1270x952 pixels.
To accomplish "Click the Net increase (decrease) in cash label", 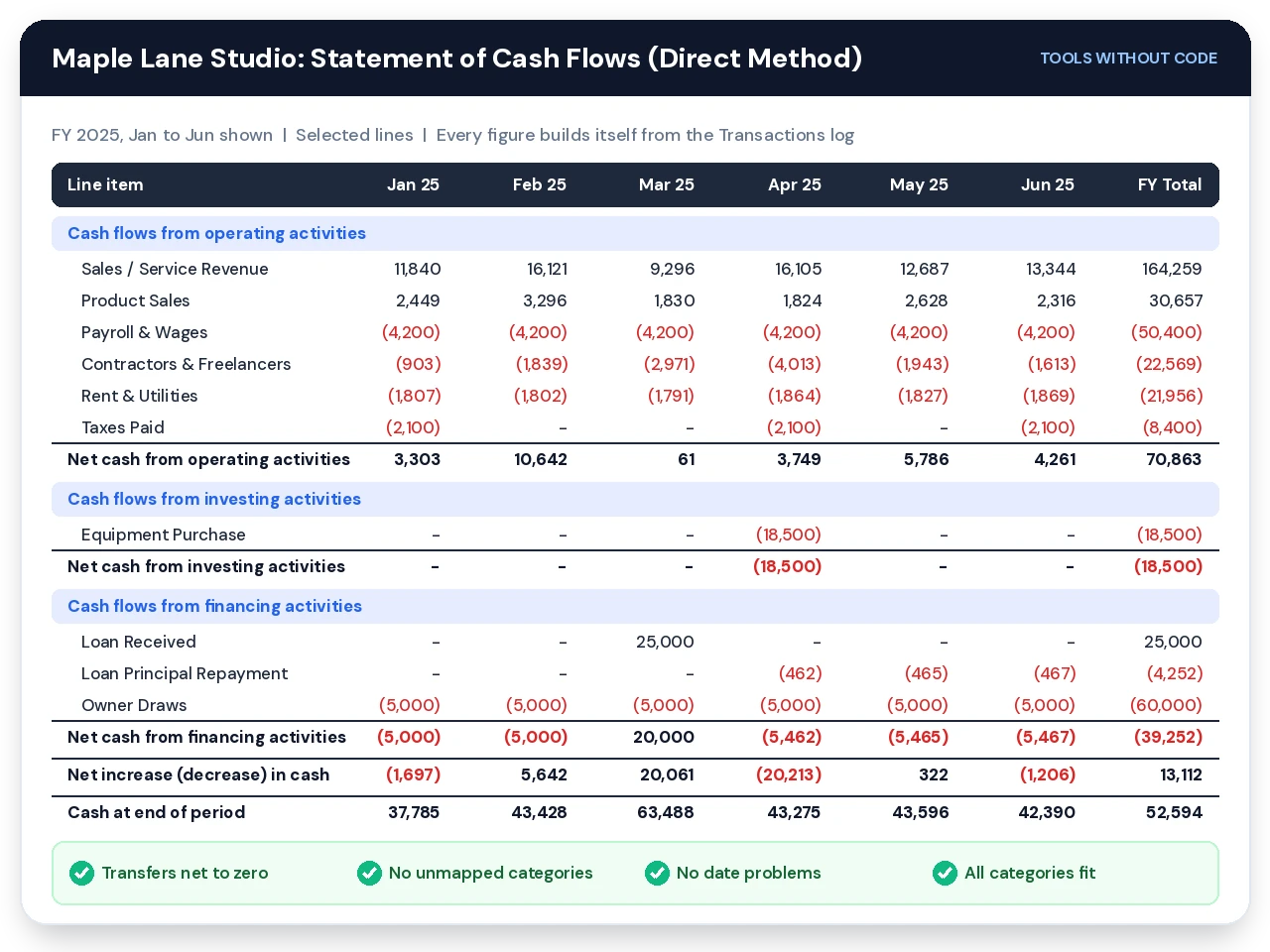I will tap(198, 774).
